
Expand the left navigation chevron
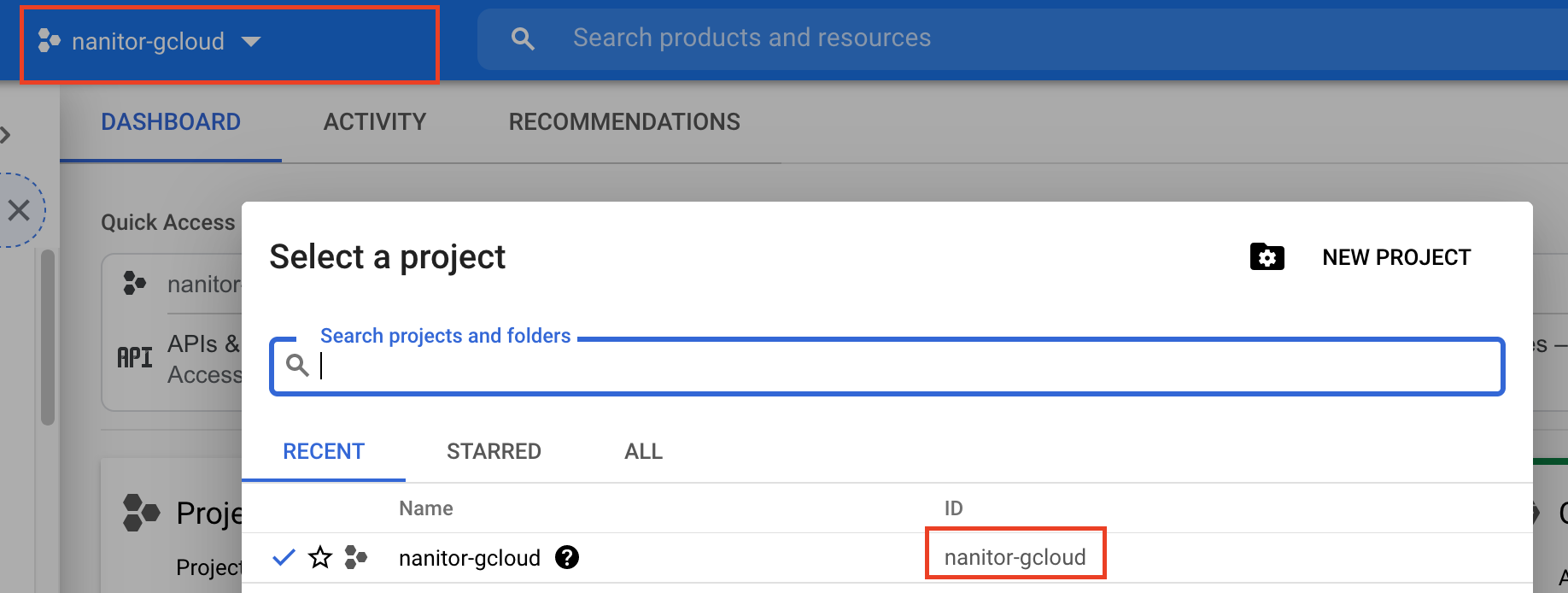[7, 135]
